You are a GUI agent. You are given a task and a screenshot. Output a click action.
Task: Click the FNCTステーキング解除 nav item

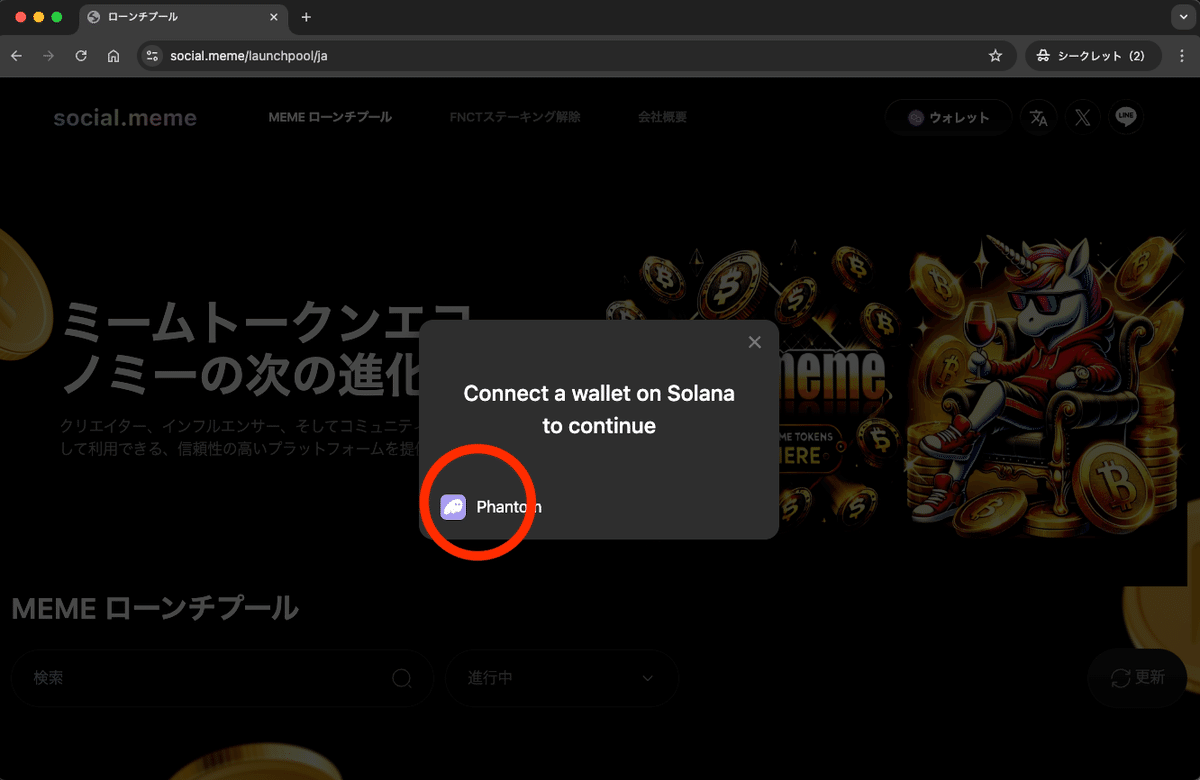514,117
